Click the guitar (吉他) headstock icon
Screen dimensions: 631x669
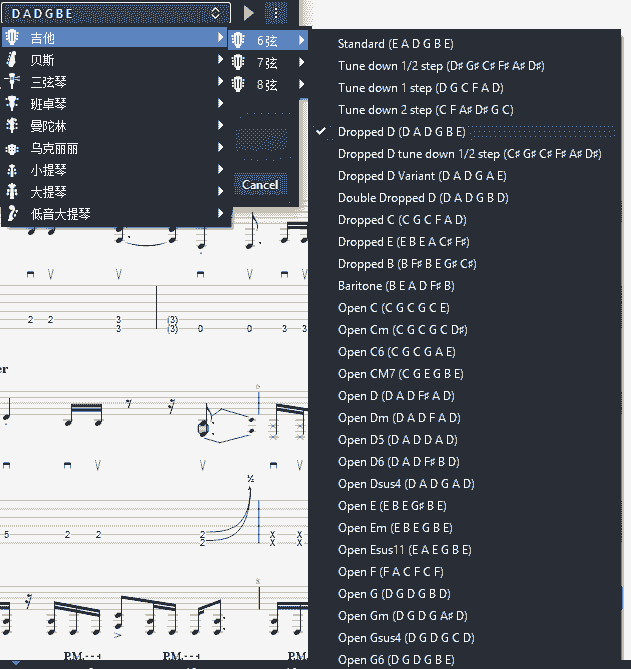click(x=12, y=38)
